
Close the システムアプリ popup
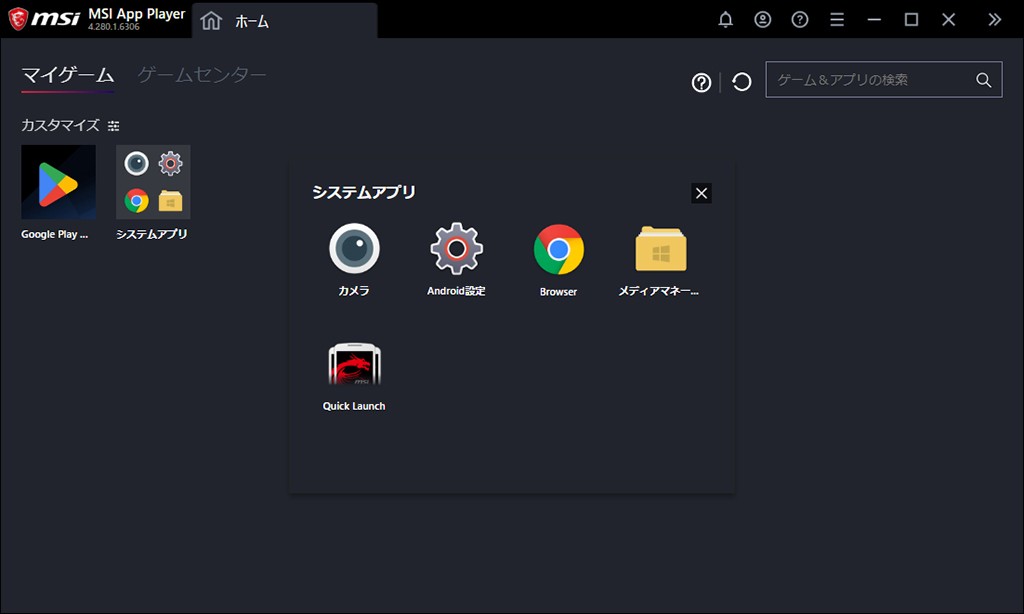tap(702, 194)
